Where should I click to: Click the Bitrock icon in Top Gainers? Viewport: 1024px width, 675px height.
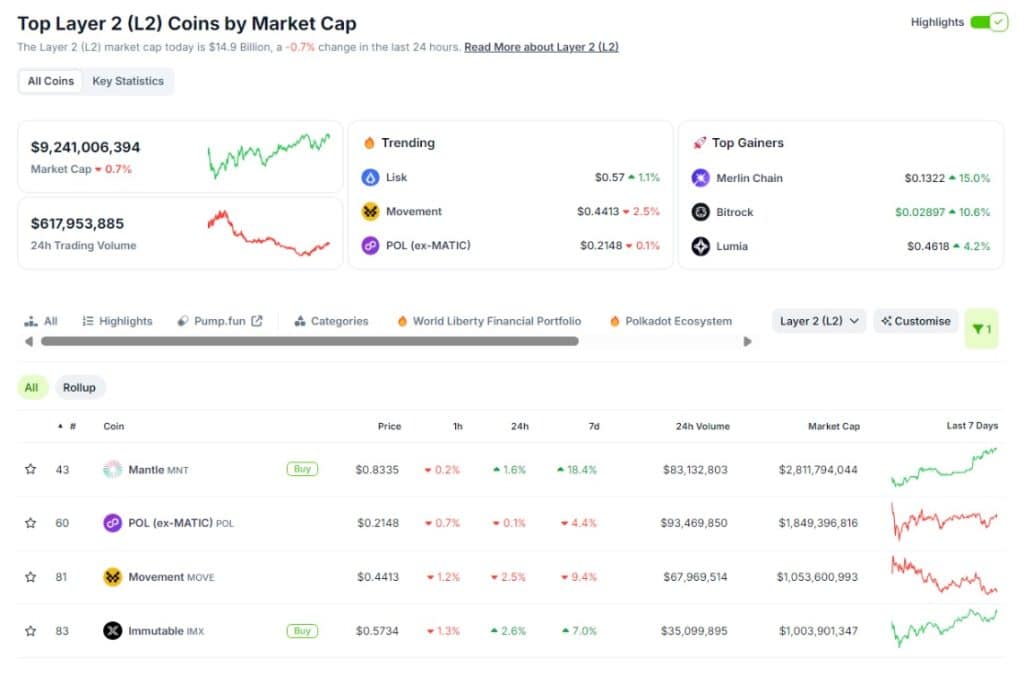(701, 212)
